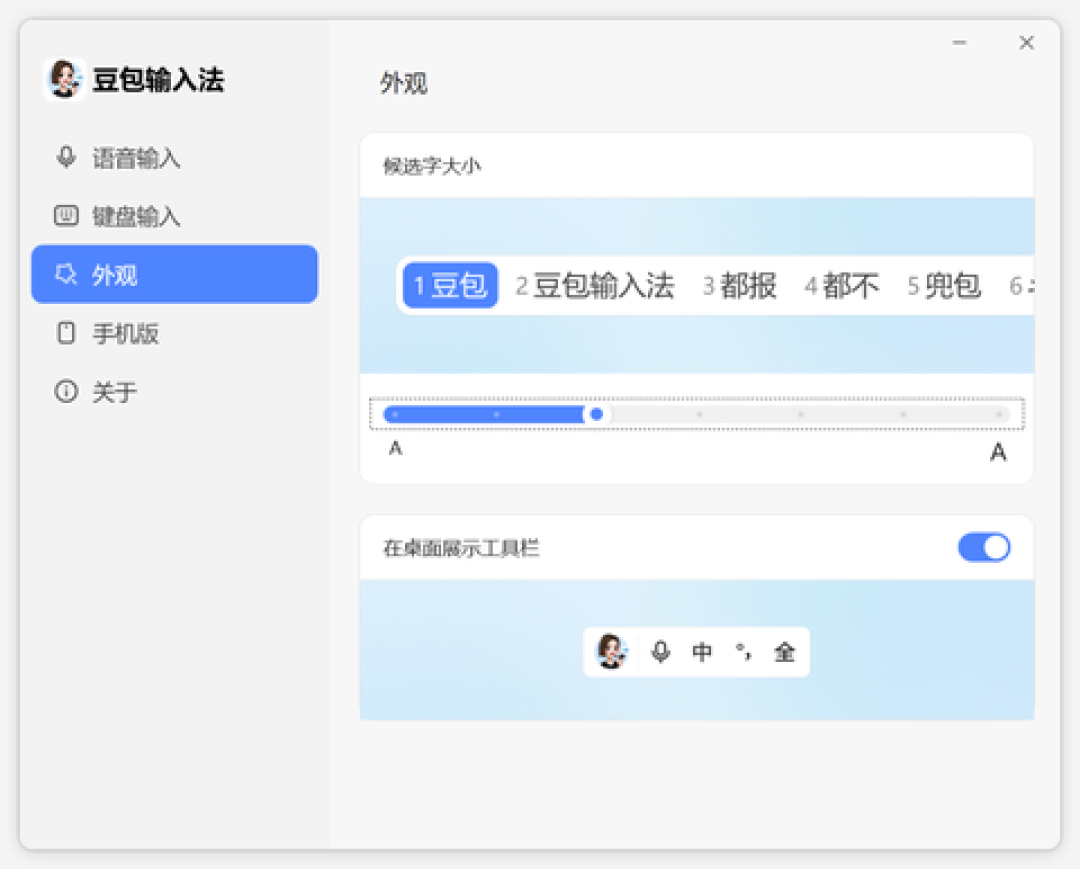Click the 全 full-width icon in toolbar
Image resolution: width=1080 pixels, height=869 pixels.
pyautogui.click(x=785, y=651)
